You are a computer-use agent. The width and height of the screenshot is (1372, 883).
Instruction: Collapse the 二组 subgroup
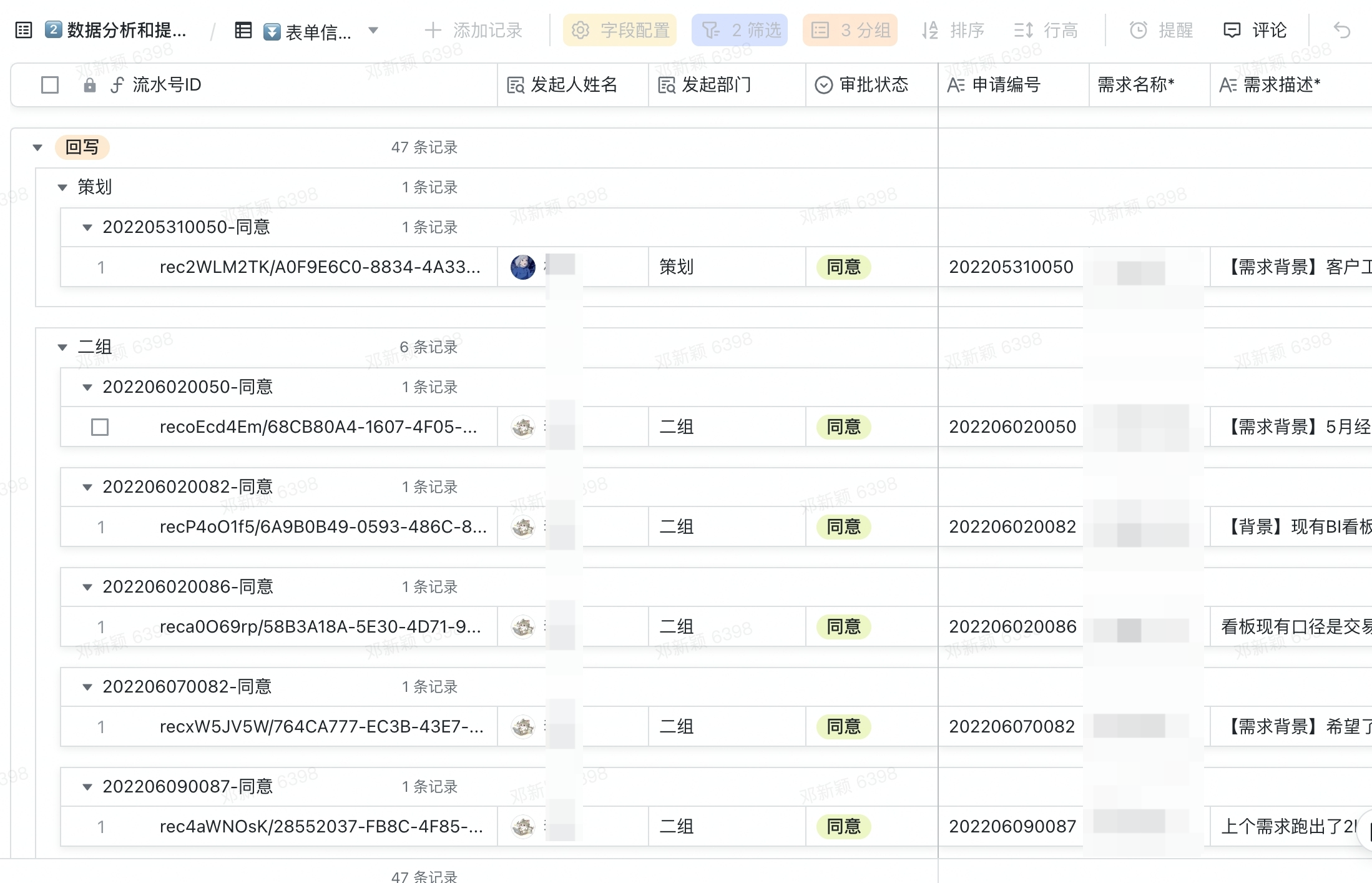(62, 347)
